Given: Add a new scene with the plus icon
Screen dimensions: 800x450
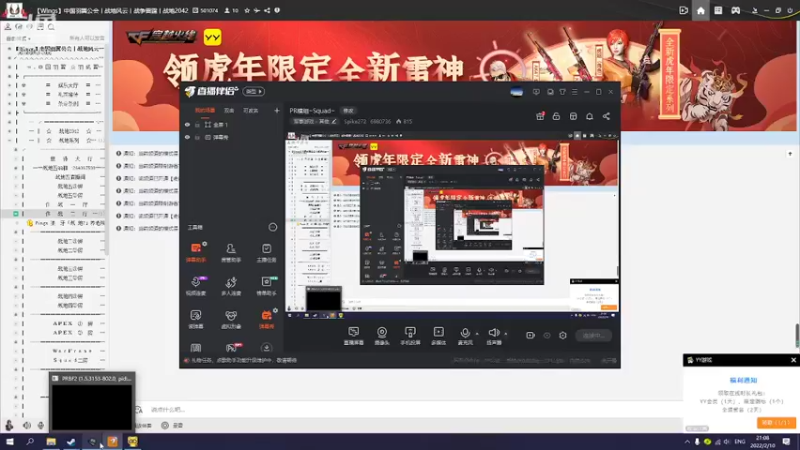Looking at the screenshot, I should tap(277, 110).
